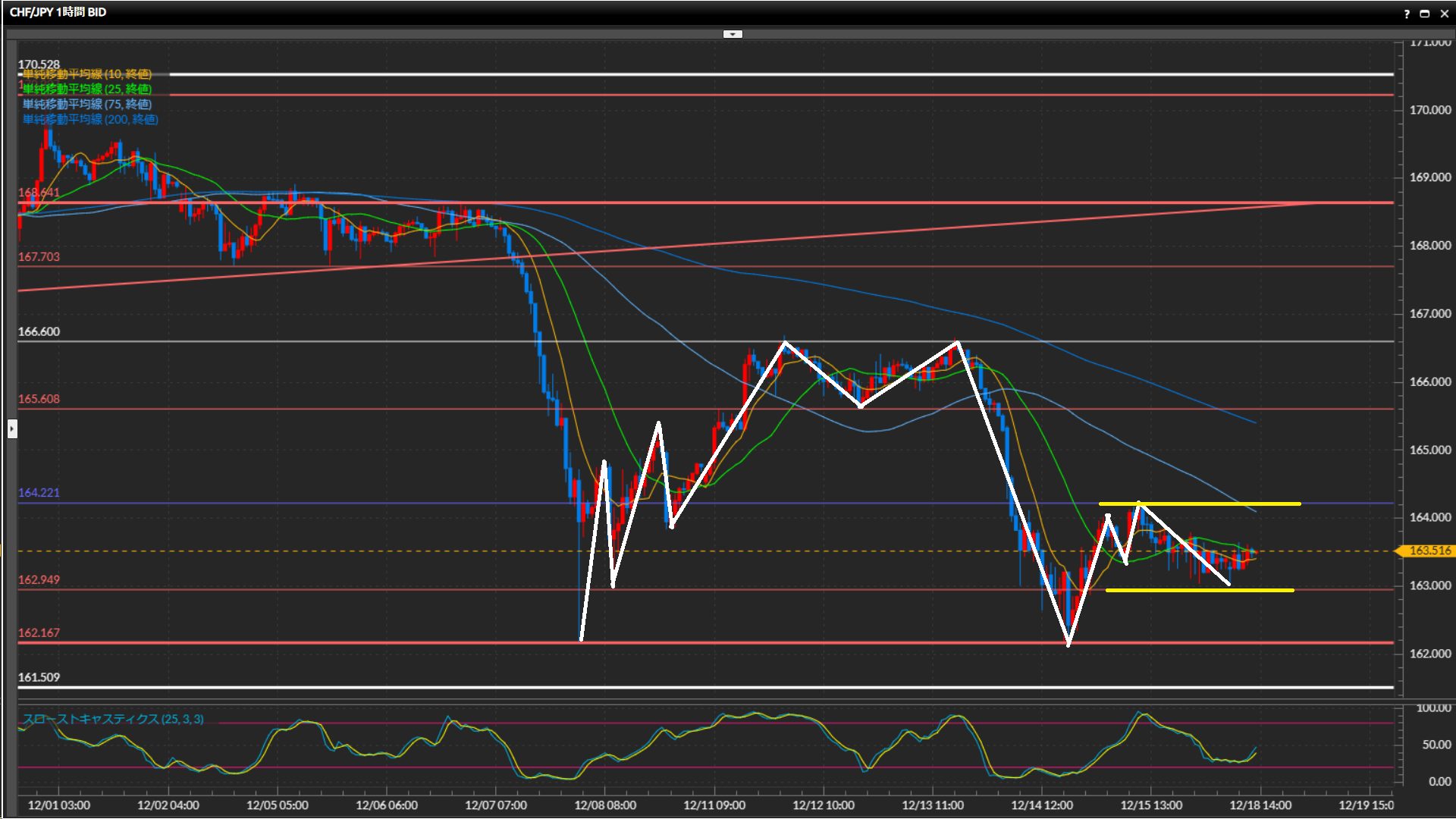Click the 12/08 08:00 time axis label

tap(604, 805)
